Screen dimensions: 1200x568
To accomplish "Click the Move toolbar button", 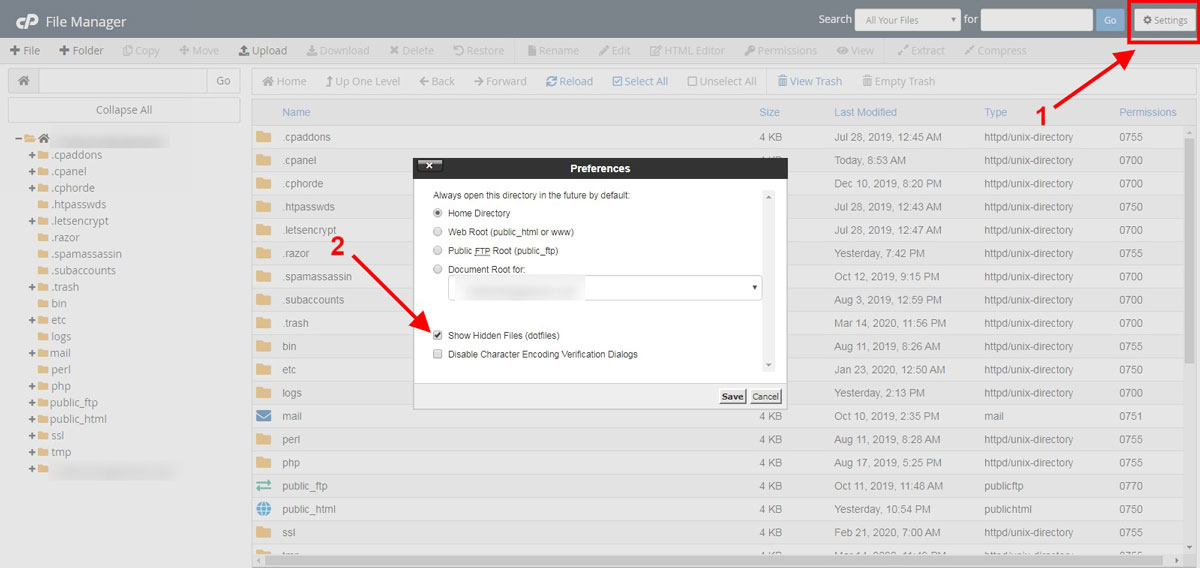I will point(199,51).
